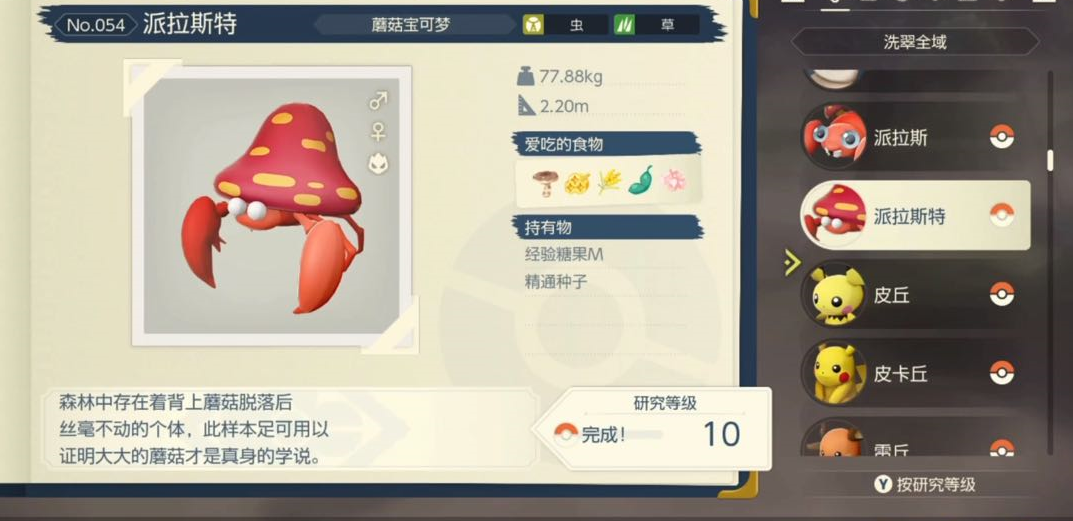Toggle Poké Ball caught marker for 派拉斯
This screenshot has height=521, width=1073.
click(x=1002, y=137)
